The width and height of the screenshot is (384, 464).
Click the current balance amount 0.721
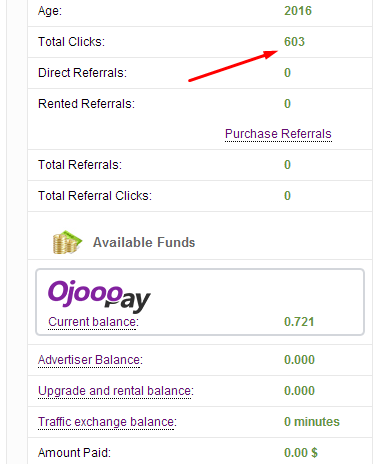[299, 322]
